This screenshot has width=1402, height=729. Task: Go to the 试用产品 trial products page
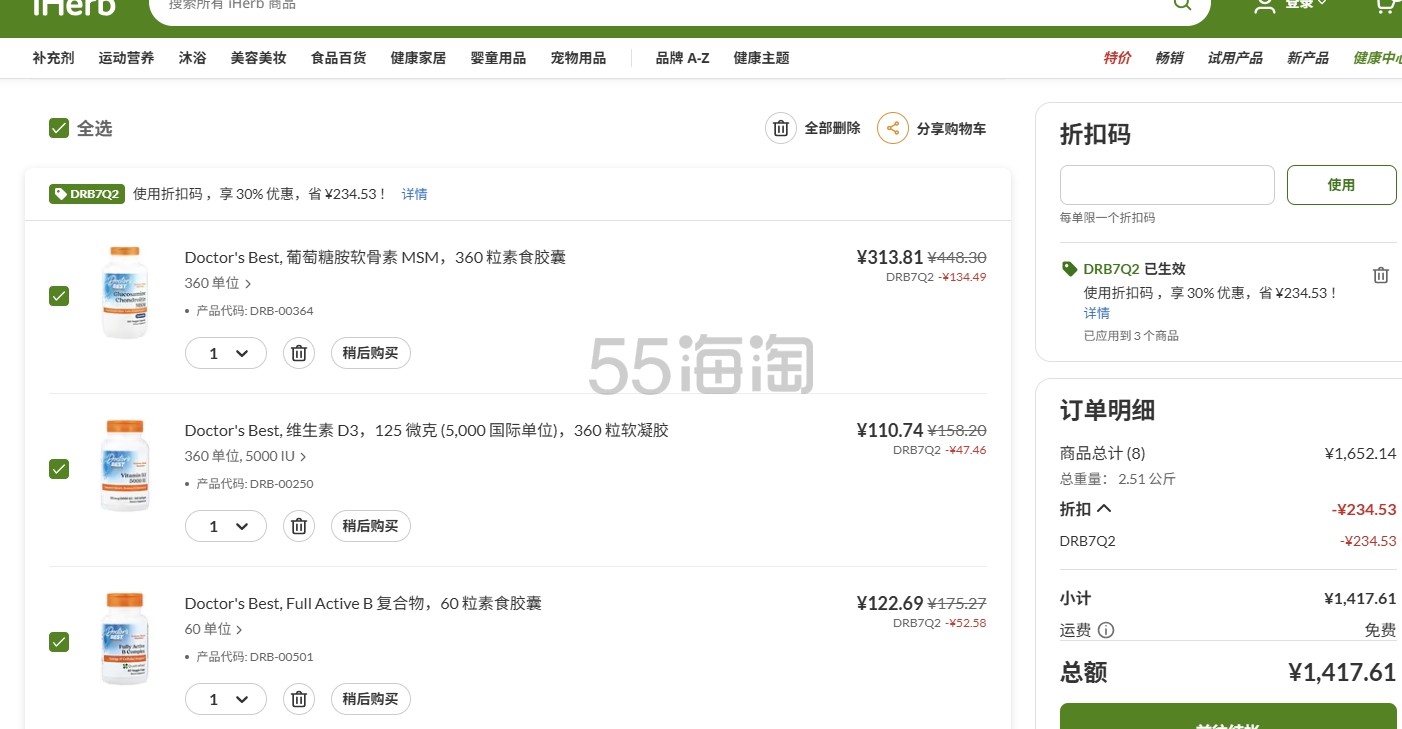click(x=1235, y=58)
